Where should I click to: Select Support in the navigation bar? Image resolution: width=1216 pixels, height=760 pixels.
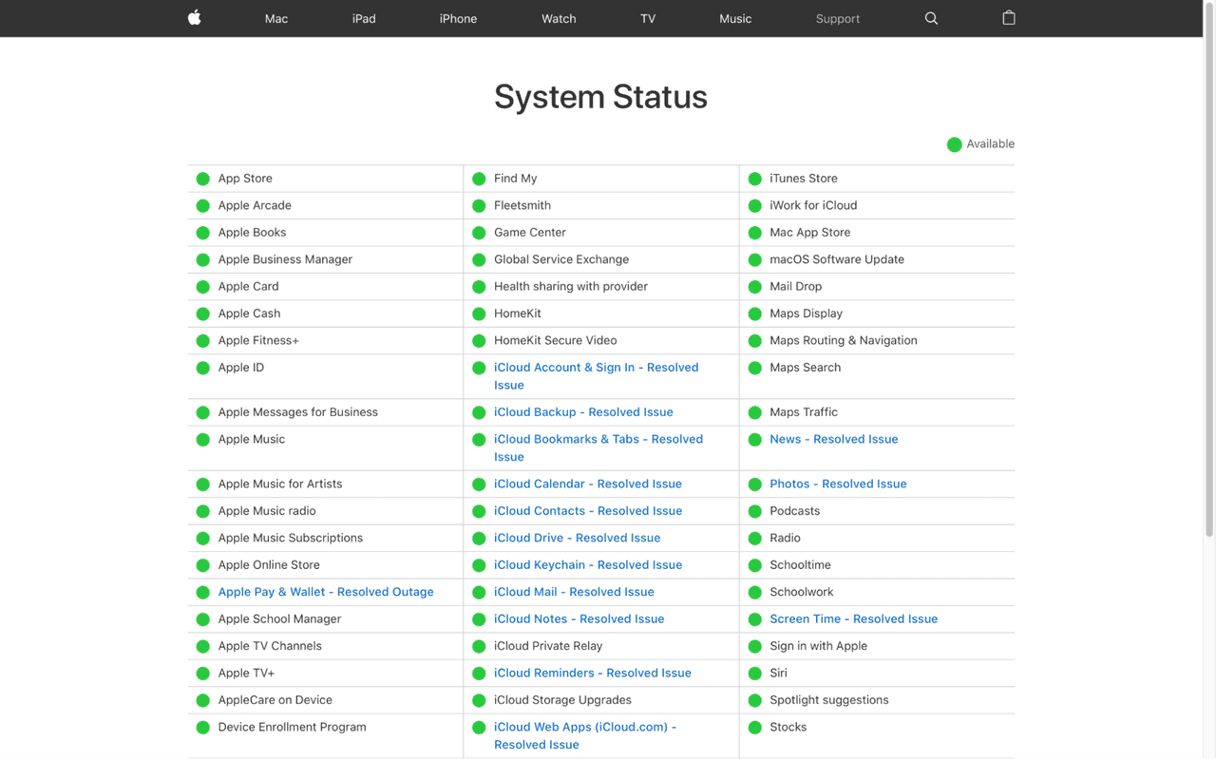tap(837, 19)
